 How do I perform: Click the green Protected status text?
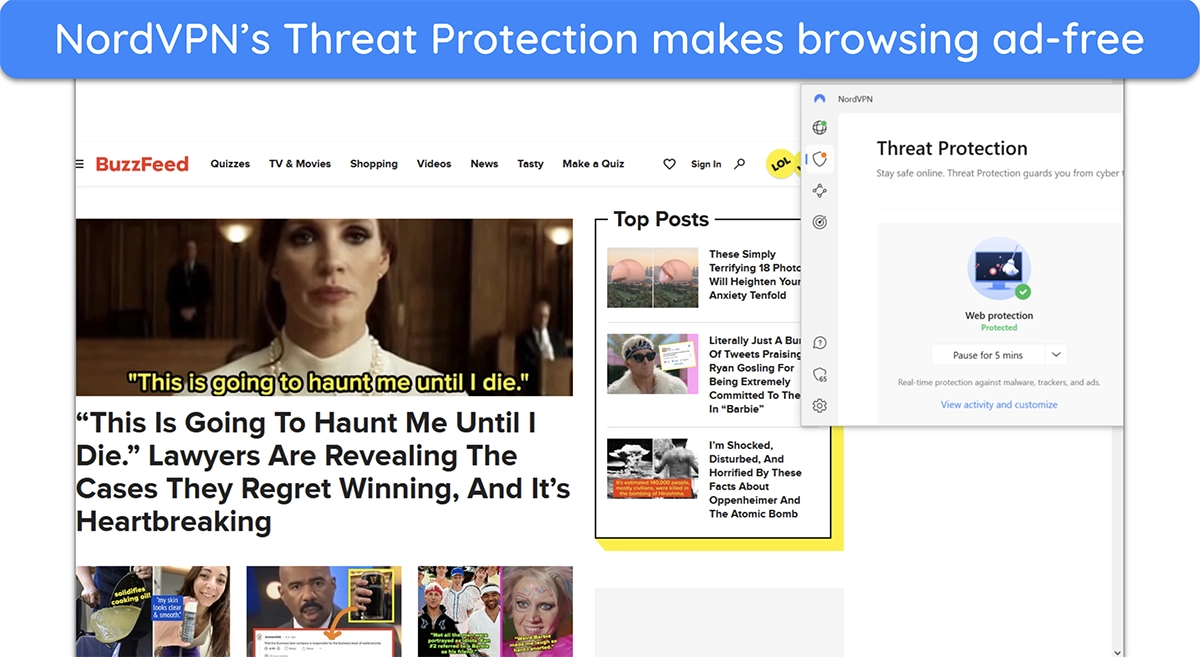pyautogui.click(x=999, y=328)
